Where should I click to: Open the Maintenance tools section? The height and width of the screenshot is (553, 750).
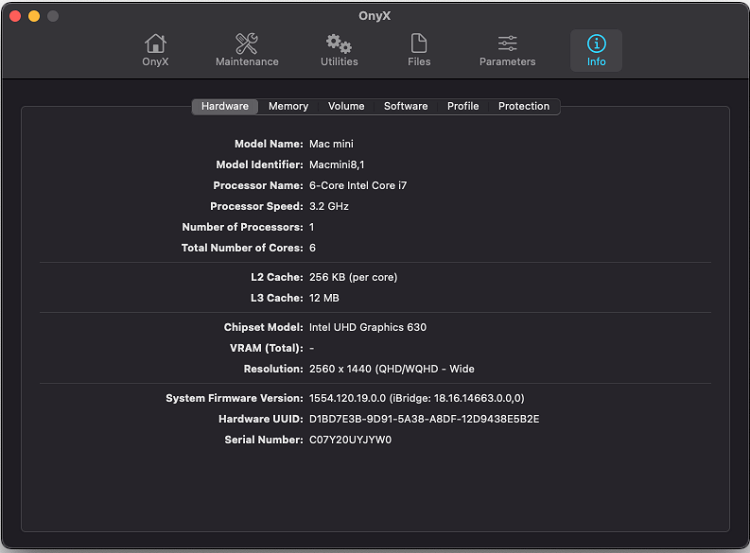247,50
